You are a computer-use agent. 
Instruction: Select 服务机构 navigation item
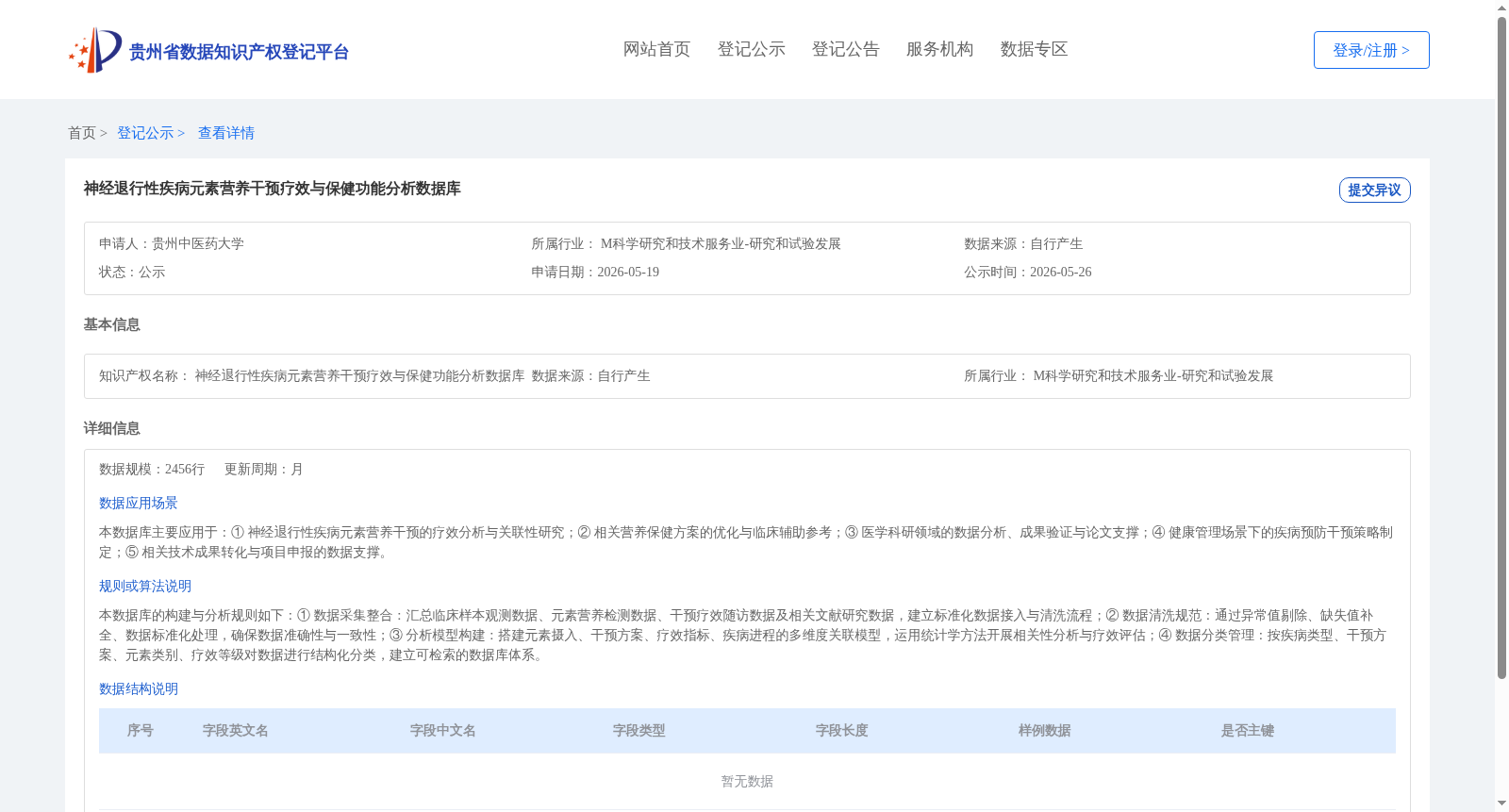pos(939,49)
